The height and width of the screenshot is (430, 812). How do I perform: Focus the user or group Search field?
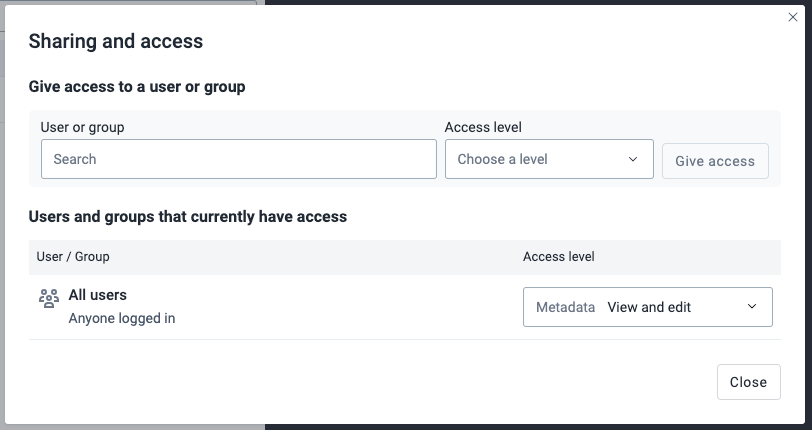click(238, 159)
